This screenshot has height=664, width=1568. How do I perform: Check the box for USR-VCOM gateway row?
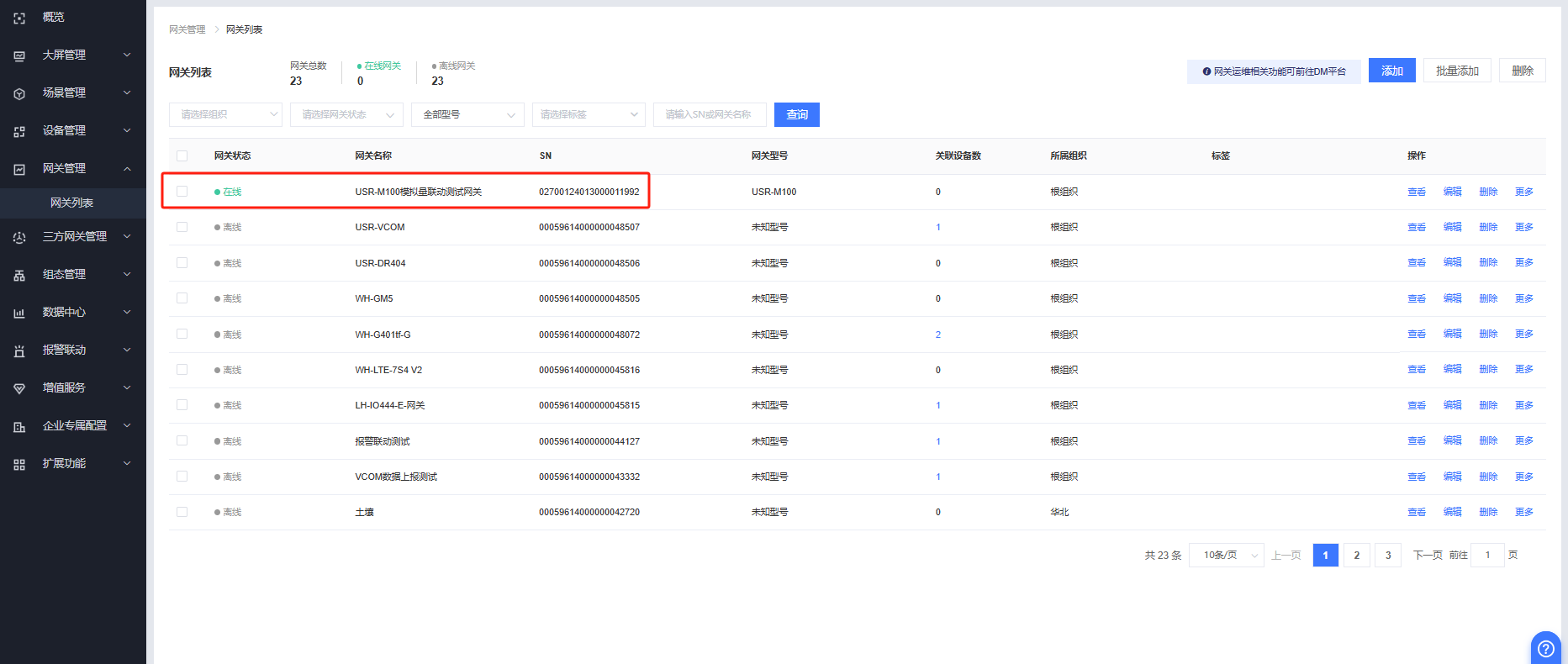point(182,227)
